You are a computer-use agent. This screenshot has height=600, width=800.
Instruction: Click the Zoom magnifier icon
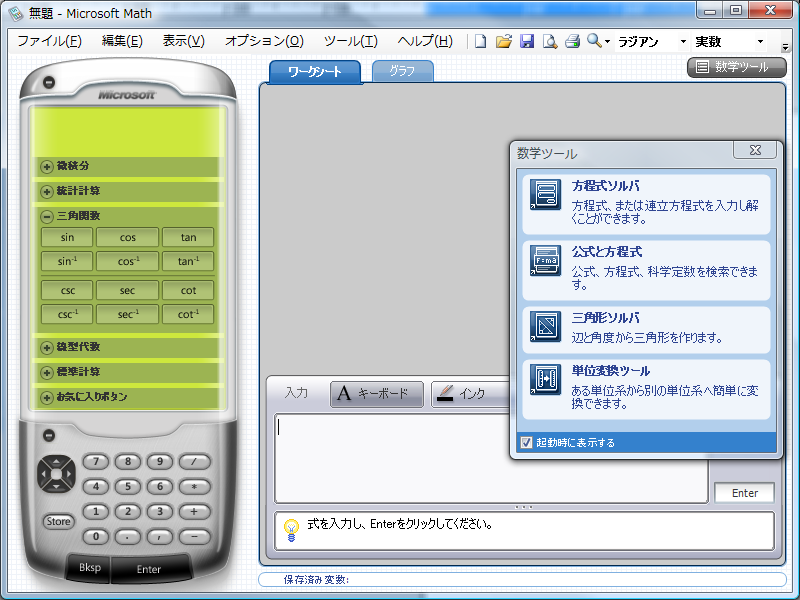[594, 40]
